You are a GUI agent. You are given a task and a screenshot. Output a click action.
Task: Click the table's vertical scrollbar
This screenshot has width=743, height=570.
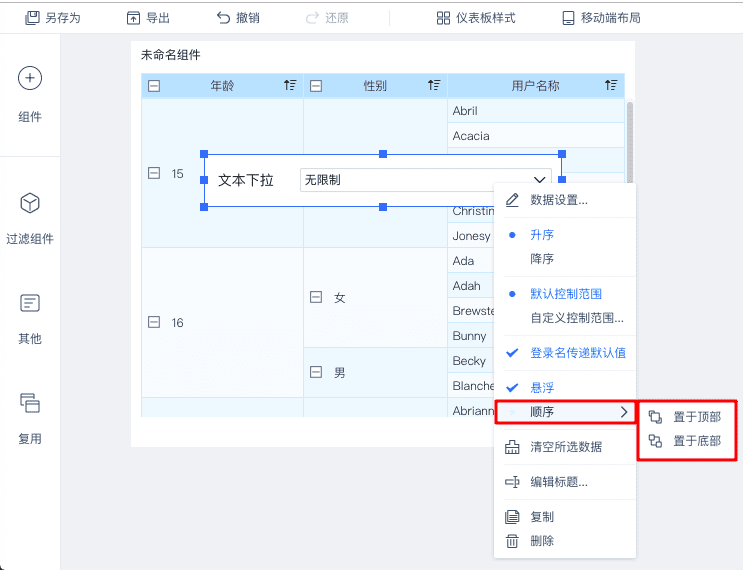click(x=630, y=142)
